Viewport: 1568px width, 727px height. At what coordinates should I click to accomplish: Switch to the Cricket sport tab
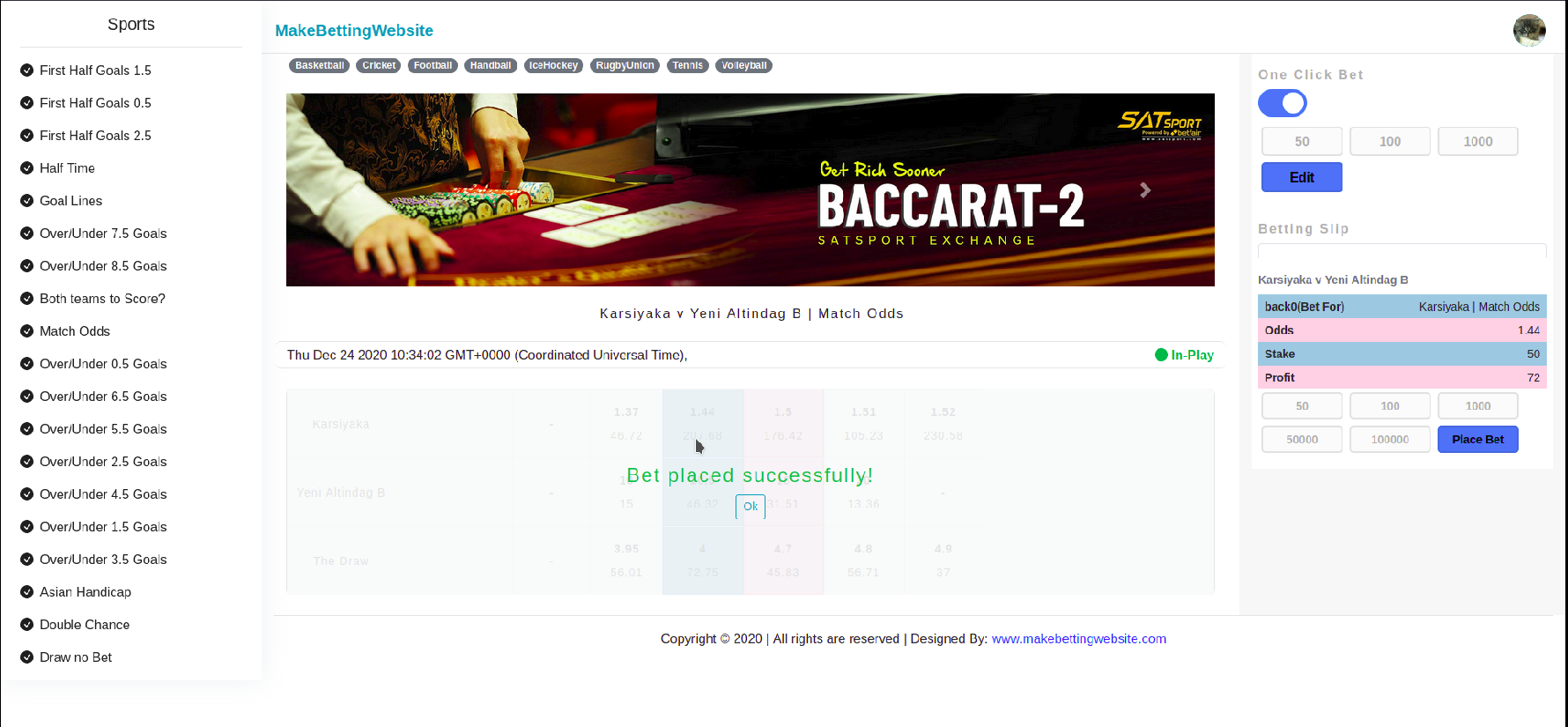tap(379, 65)
